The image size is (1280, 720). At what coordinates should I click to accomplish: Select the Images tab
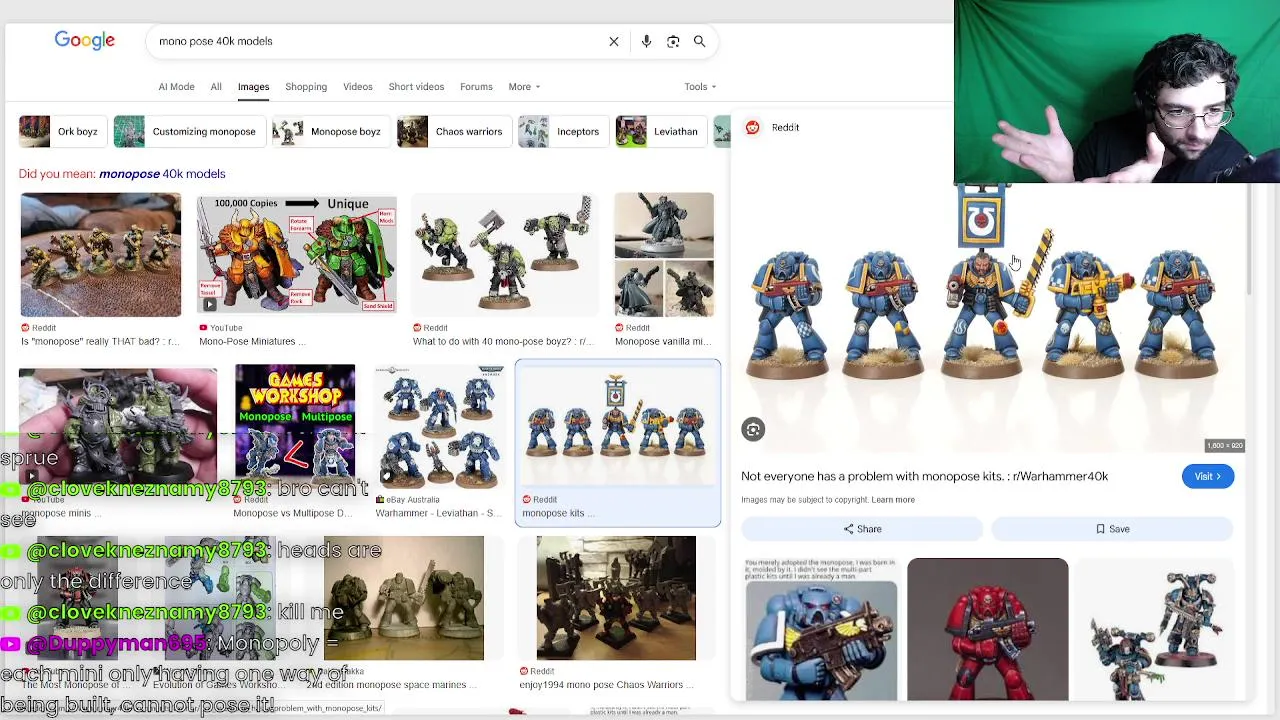253,87
